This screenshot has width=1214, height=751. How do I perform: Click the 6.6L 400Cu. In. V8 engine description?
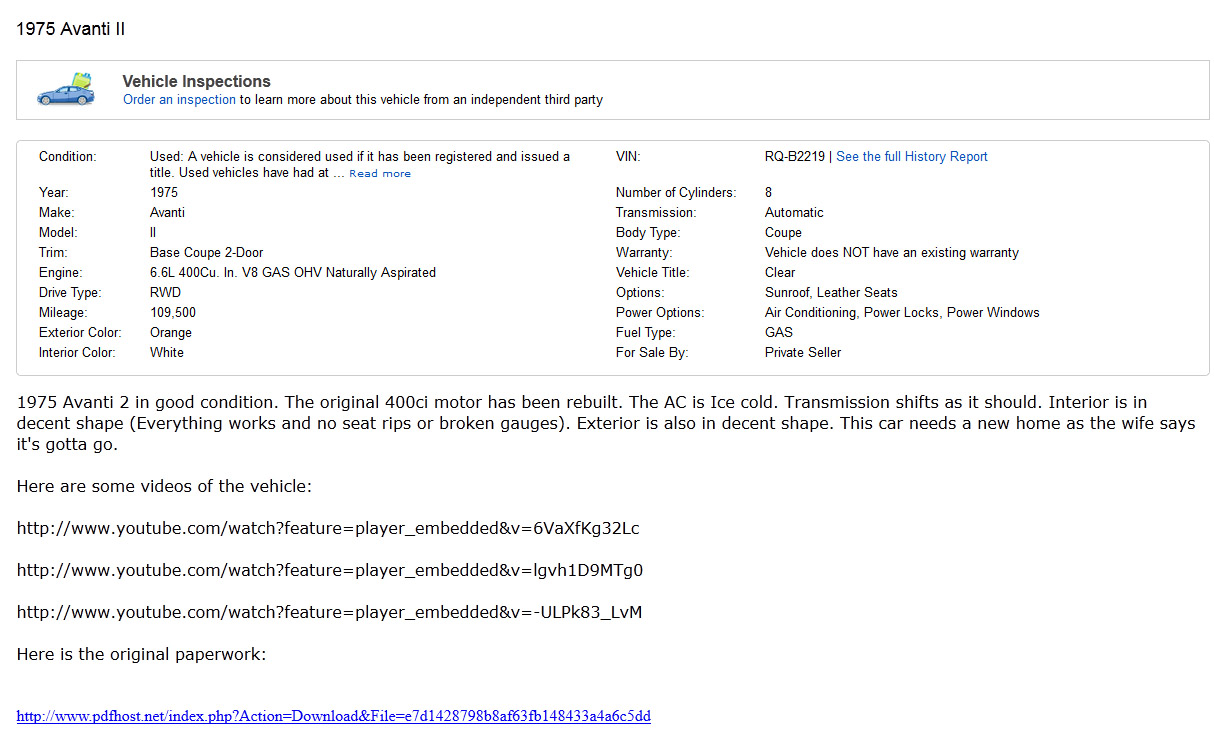pos(292,273)
